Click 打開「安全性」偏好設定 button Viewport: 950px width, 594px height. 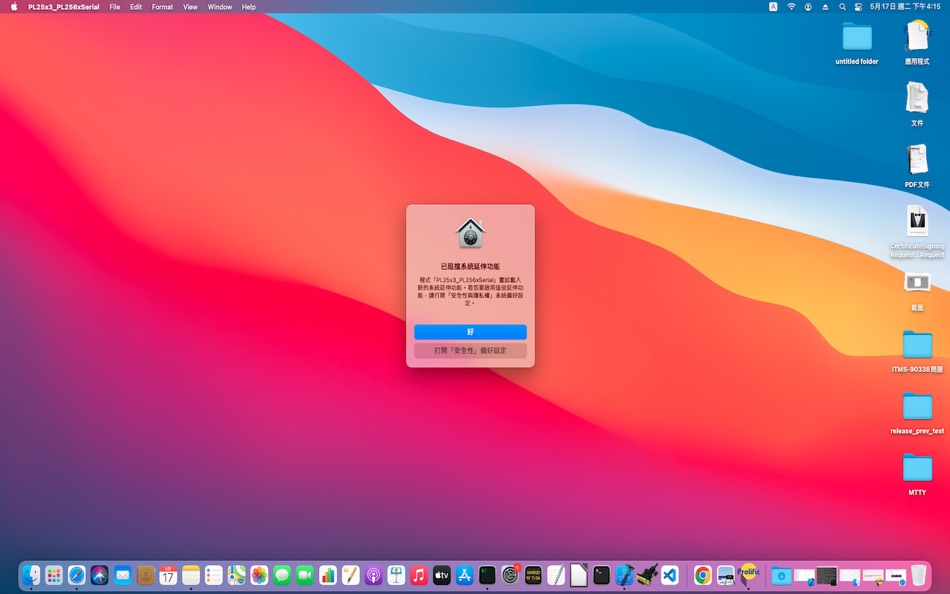coord(470,350)
